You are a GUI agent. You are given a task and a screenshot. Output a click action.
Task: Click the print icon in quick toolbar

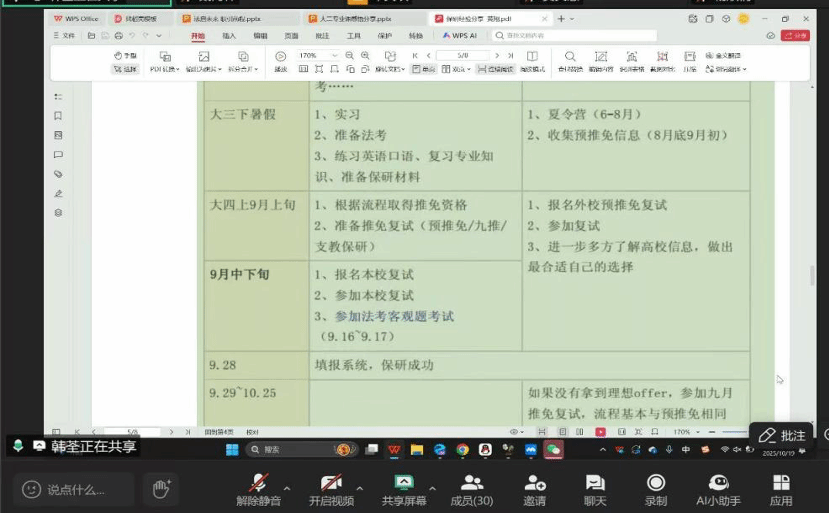[x=119, y=35]
